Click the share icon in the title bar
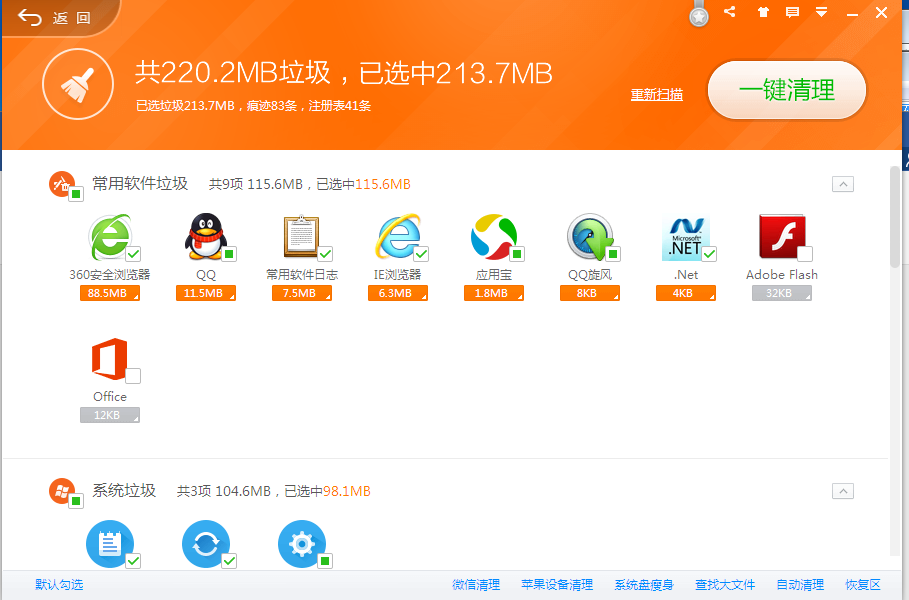The width and height of the screenshot is (909, 600). pyautogui.click(x=730, y=12)
